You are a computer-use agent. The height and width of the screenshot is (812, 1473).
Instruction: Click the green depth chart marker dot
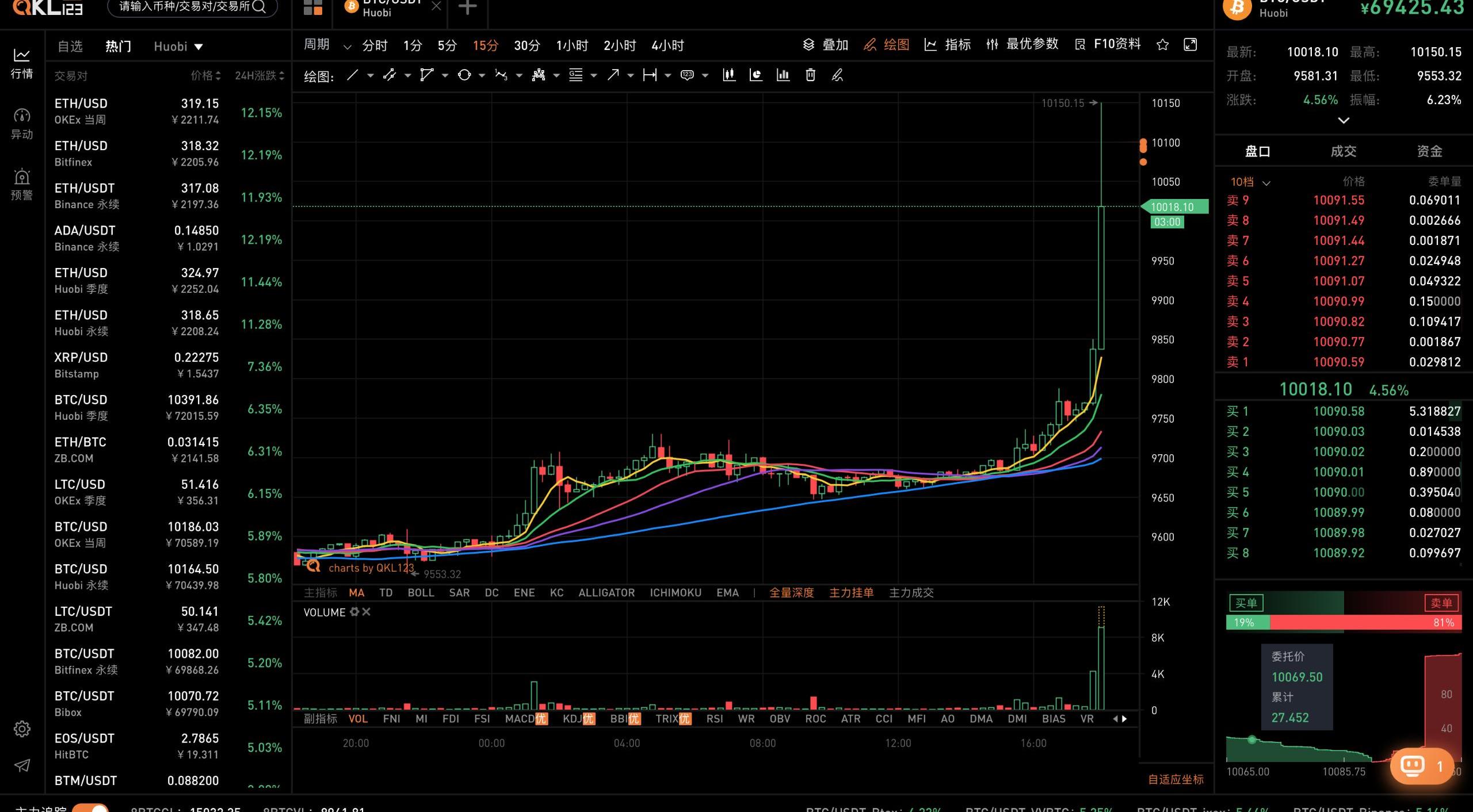(x=1252, y=740)
